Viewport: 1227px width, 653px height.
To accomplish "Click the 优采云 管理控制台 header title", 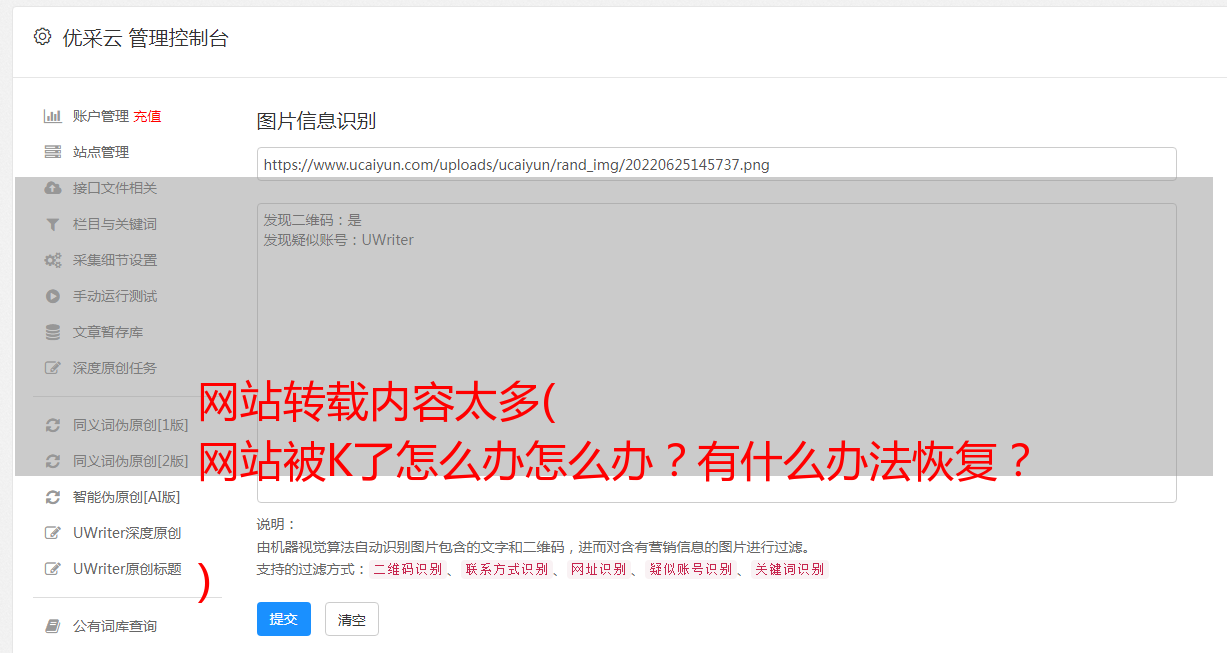I will pyautogui.click(x=145, y=38).
